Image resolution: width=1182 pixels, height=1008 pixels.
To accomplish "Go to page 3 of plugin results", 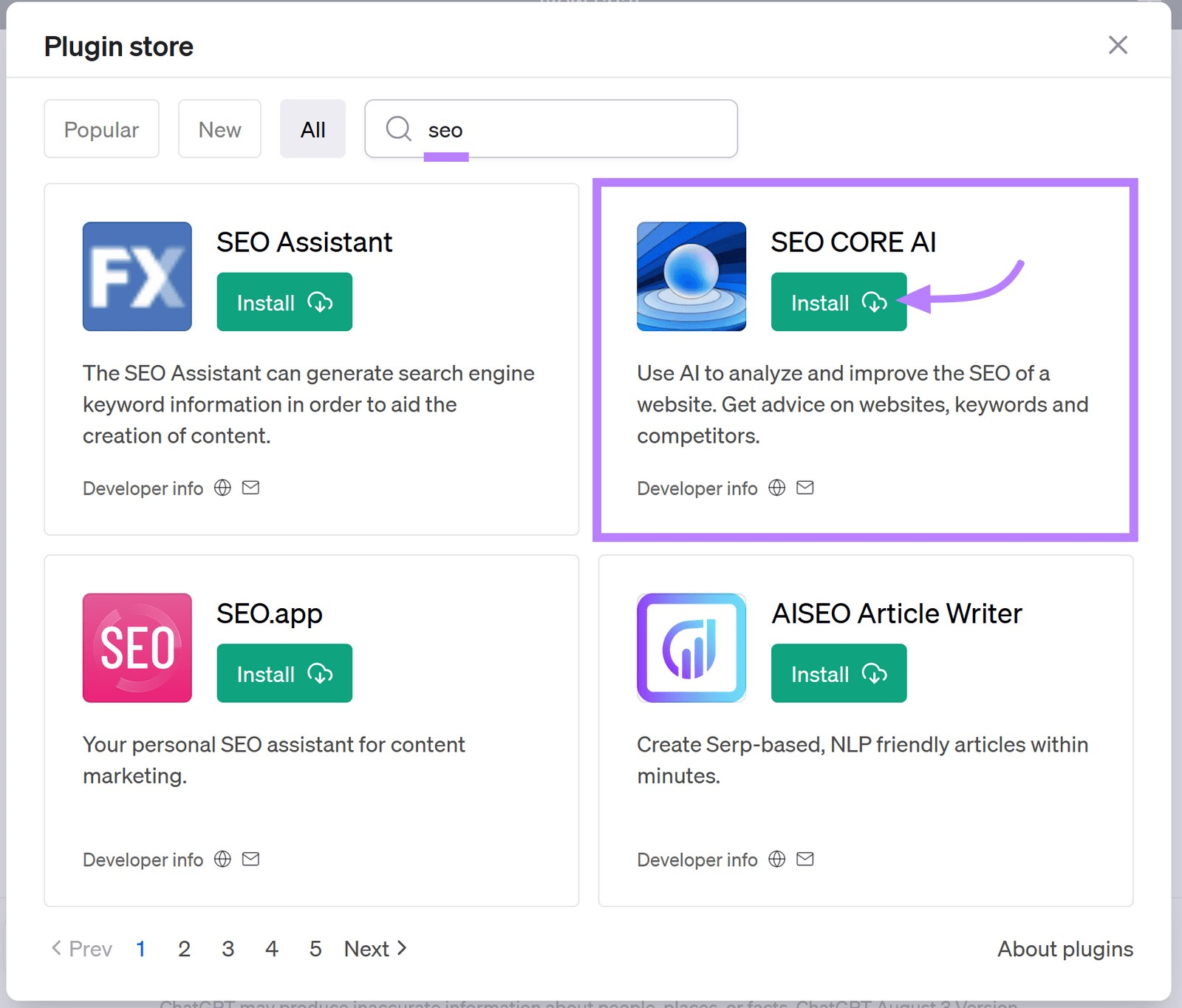I will click(x=228, y=948).
